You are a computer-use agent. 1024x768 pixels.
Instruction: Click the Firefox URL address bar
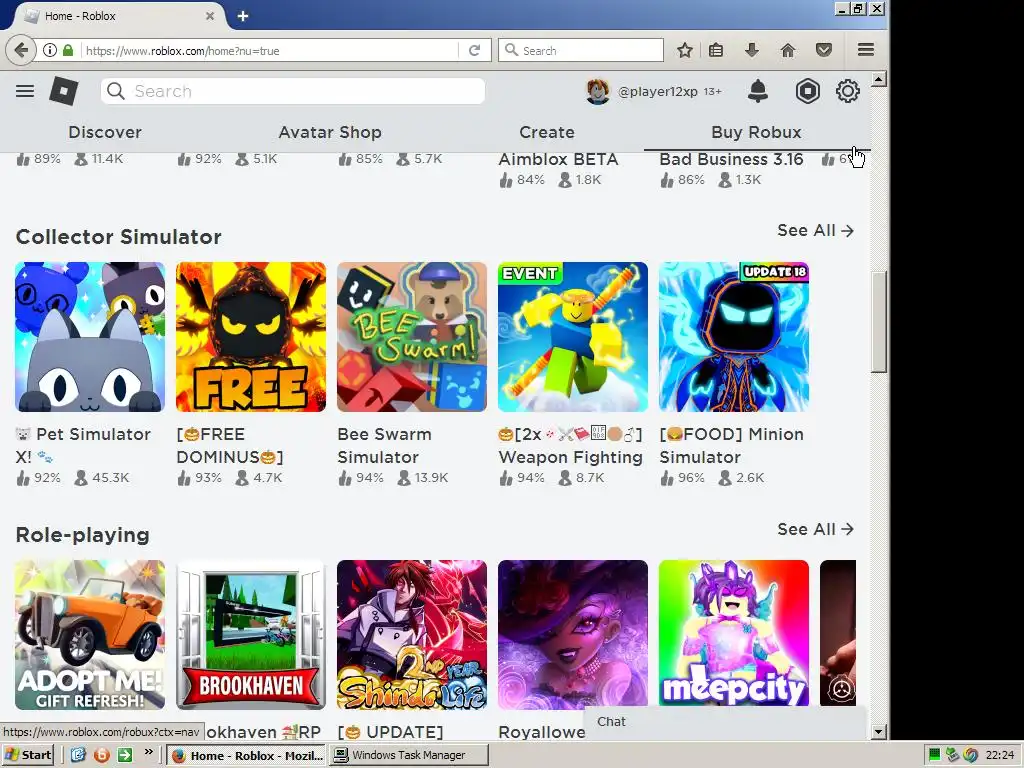coord(269,50)
